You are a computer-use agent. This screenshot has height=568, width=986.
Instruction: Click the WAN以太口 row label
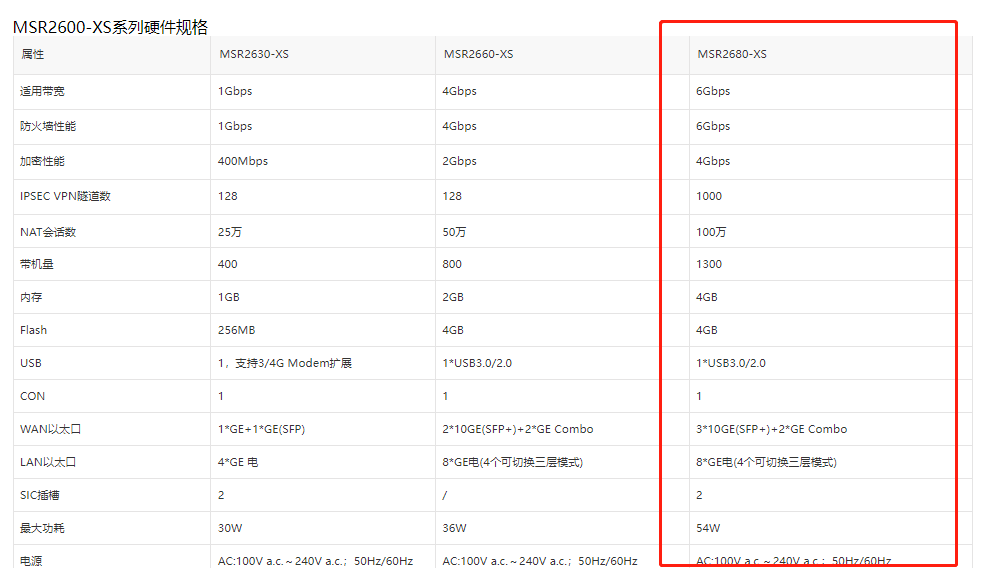(x=50, y=429)
